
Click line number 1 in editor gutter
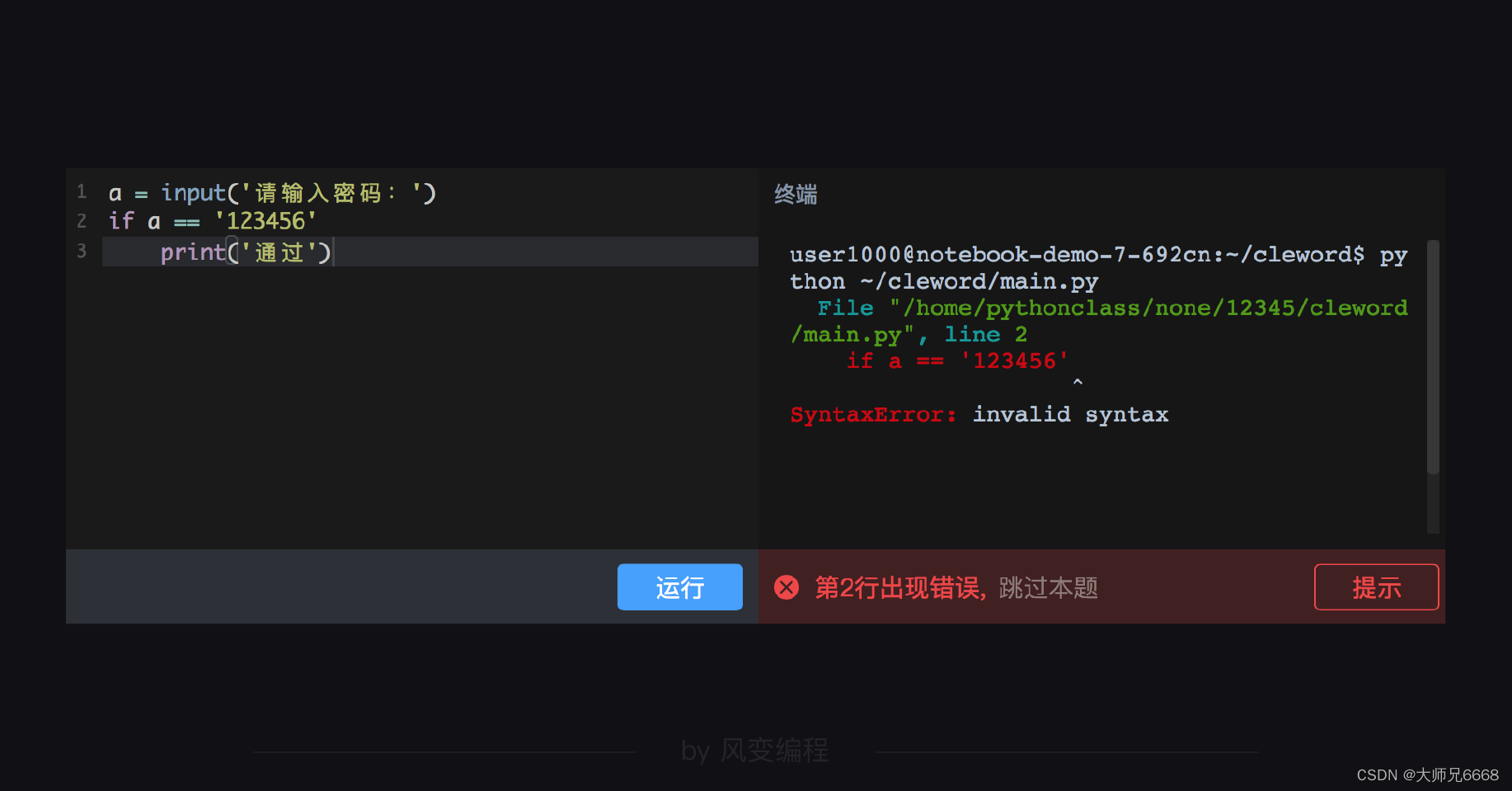point(82,192)
